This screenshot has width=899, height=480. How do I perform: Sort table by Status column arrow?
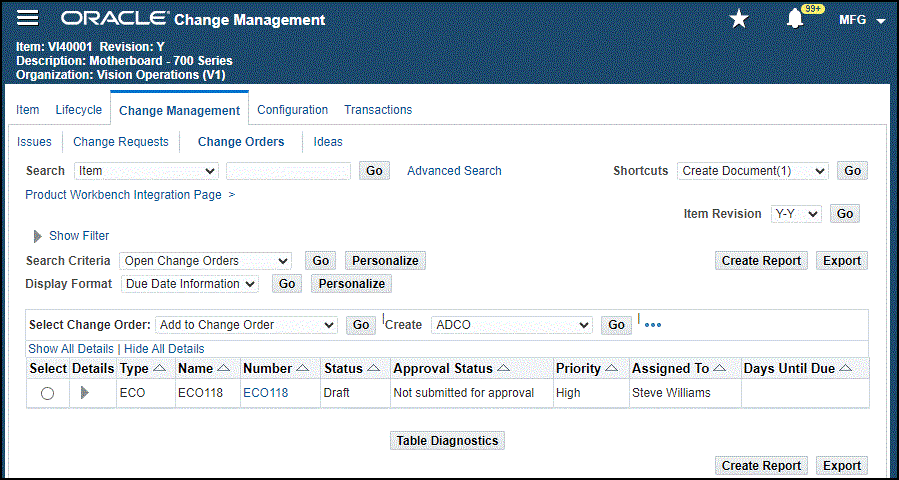point(373,369)
